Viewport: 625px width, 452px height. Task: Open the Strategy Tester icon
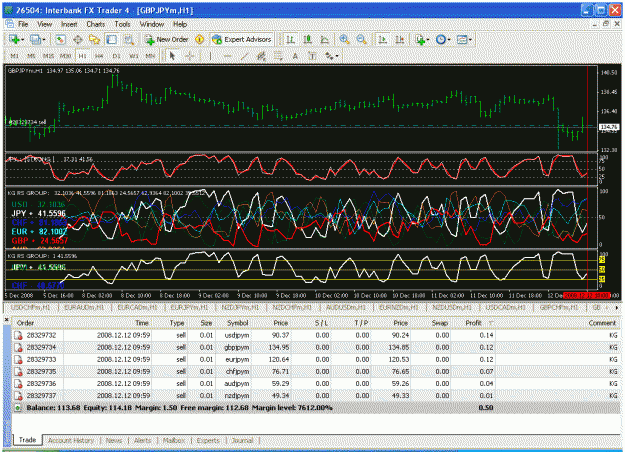(128, 39)
